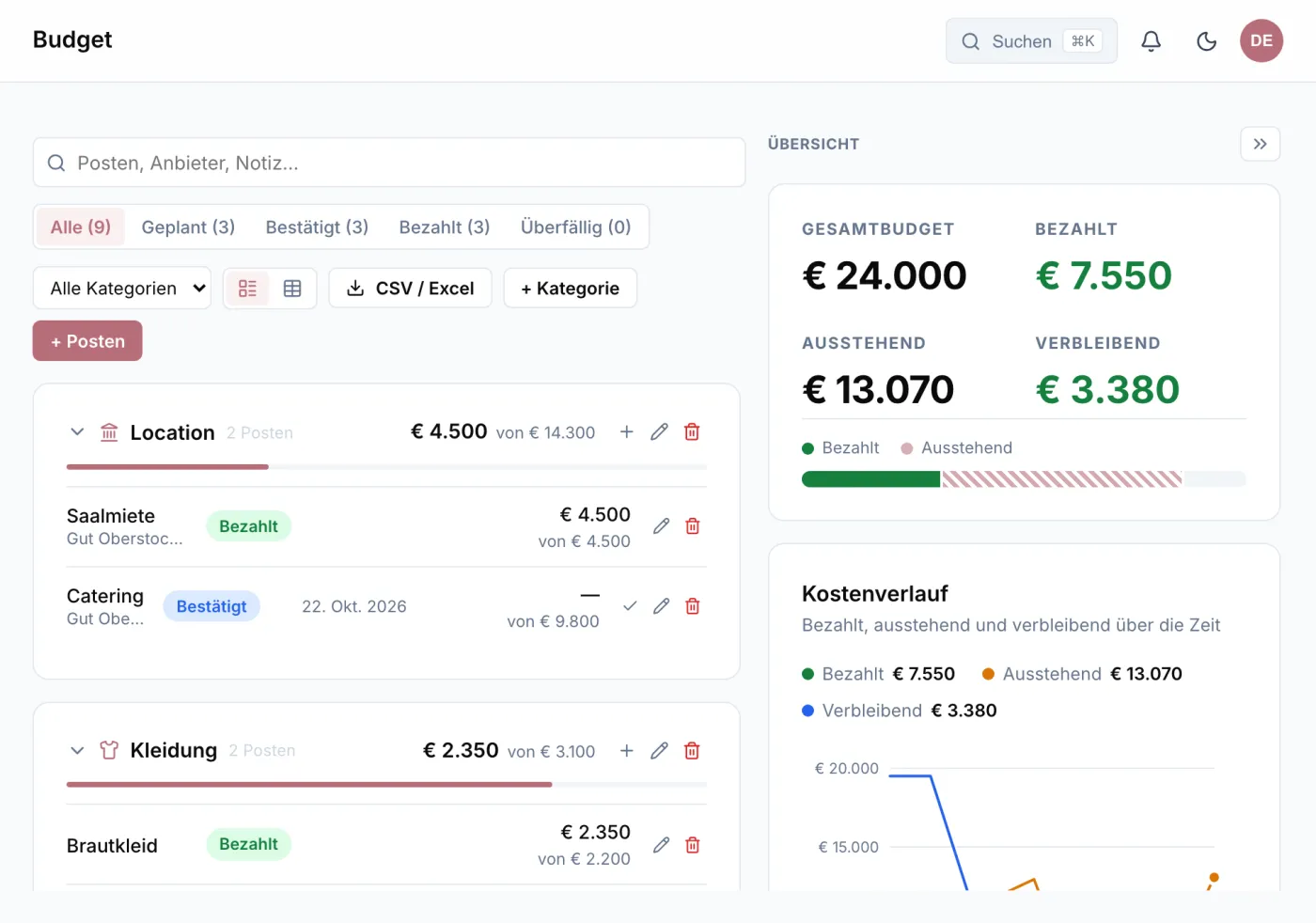
Task: Delete the Kleidung category
Action: [x=692, y=750]
